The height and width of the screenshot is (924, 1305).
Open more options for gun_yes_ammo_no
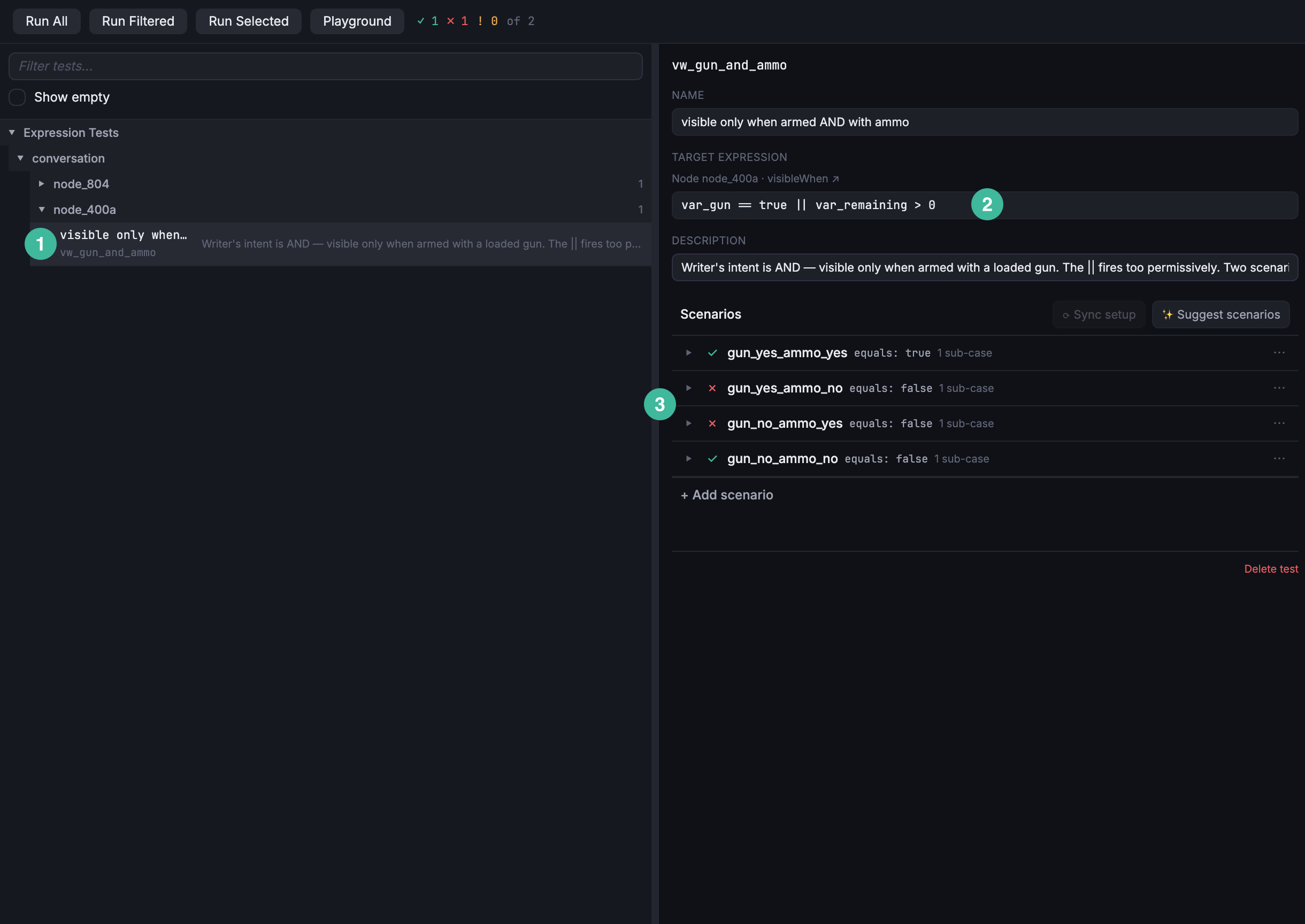1279,388
